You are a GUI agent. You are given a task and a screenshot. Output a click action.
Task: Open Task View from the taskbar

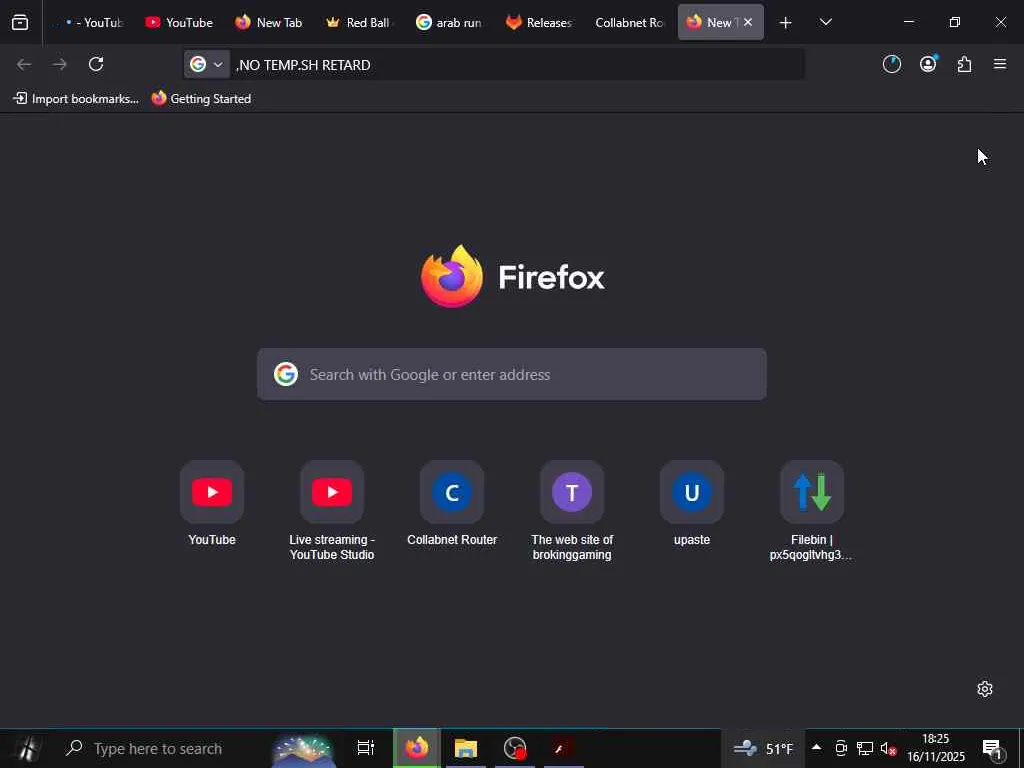(366, 748)
